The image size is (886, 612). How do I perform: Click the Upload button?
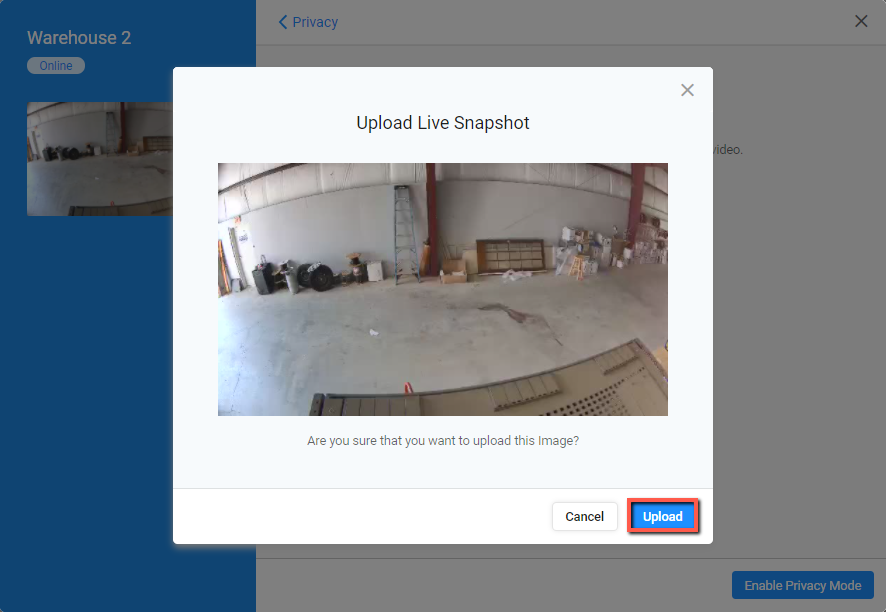pyautogui.click(x=662, y=516)
